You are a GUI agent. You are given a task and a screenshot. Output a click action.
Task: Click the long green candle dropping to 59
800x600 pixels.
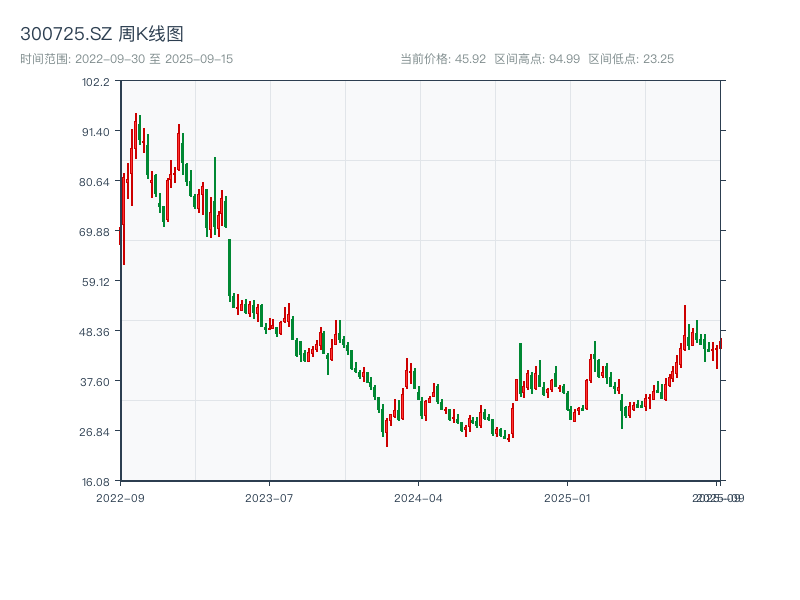(230, 268)
